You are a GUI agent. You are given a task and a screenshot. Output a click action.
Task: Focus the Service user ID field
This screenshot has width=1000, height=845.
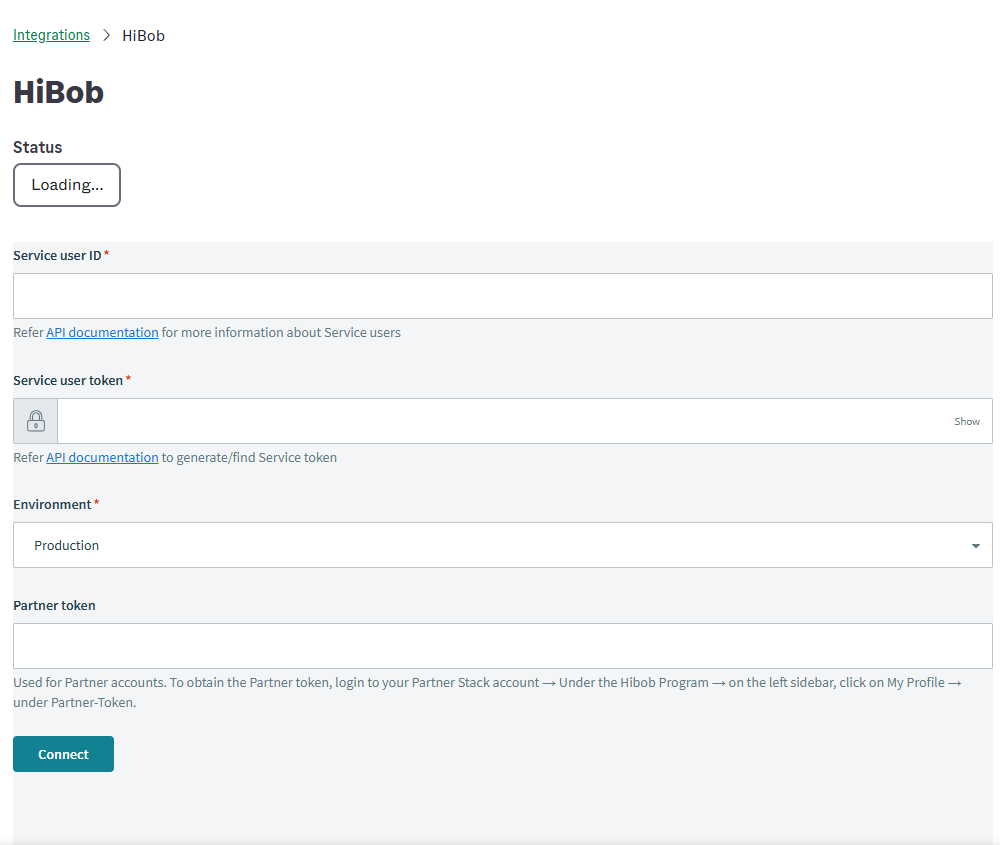tap(503, 296)
